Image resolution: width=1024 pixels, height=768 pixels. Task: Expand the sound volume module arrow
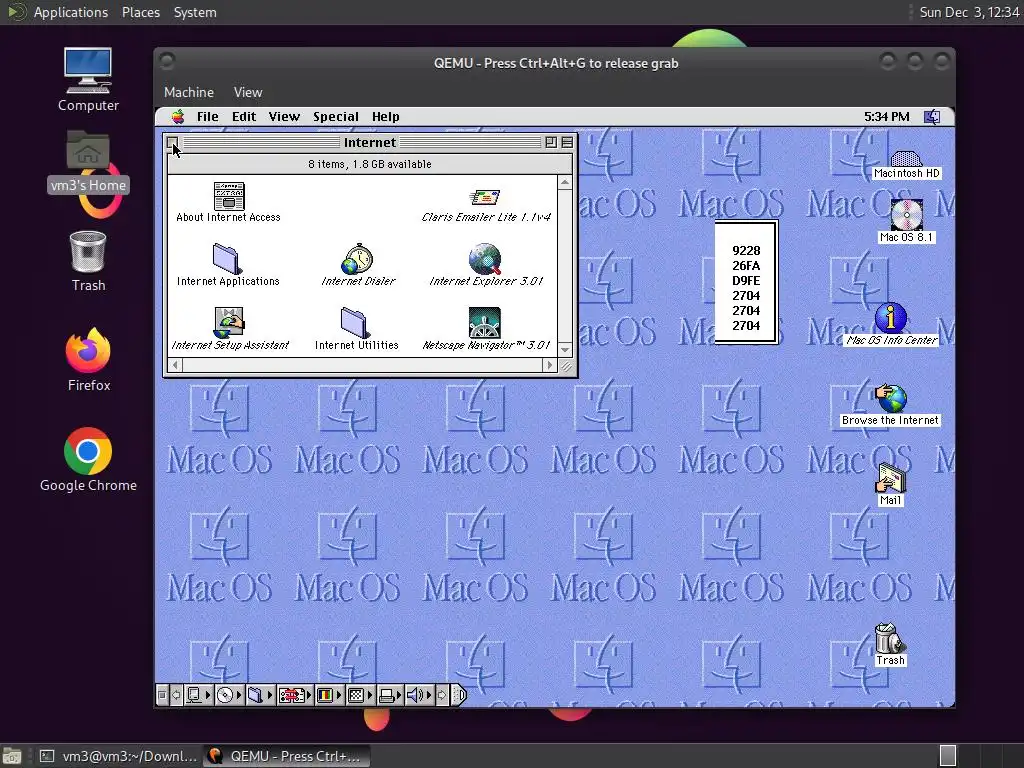tap(429, 695)
